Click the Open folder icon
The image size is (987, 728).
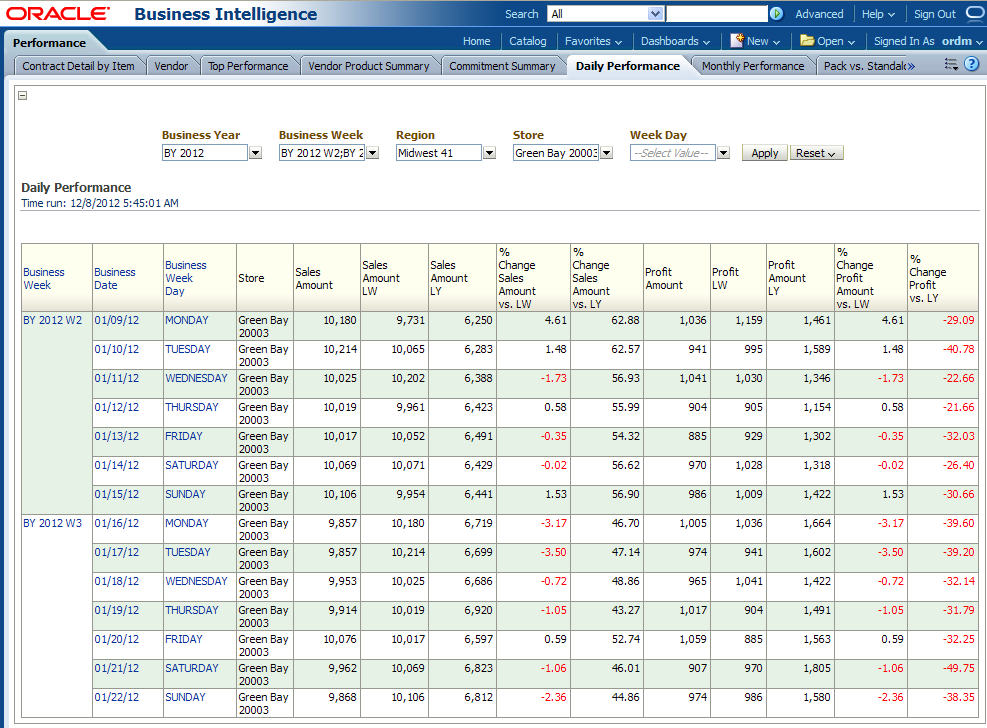coord(807,41)
